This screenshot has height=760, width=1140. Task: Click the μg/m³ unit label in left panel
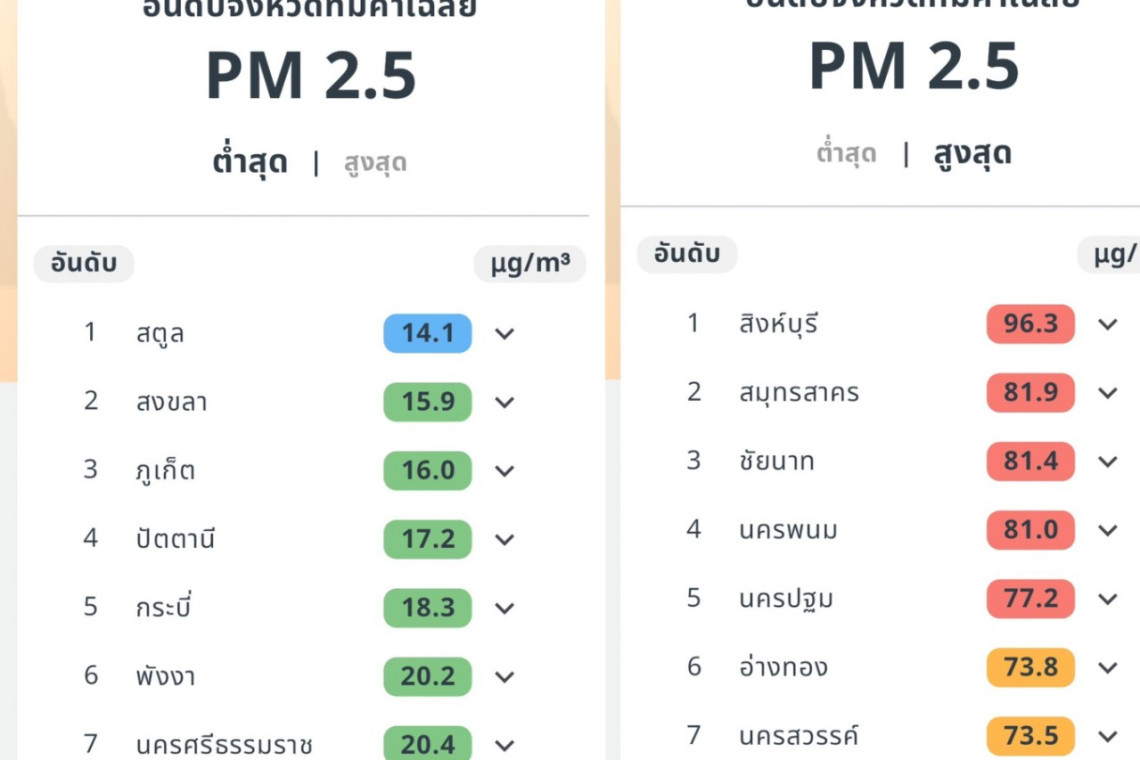530,264
